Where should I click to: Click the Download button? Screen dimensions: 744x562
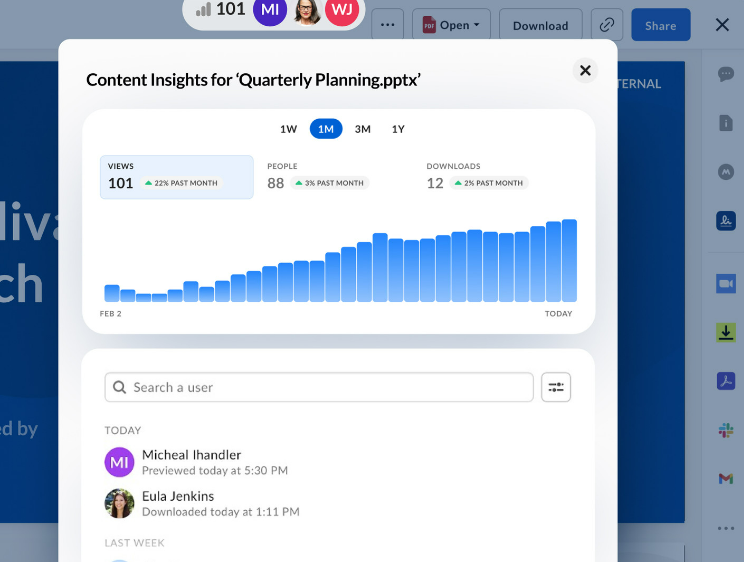tap(540, 25)
